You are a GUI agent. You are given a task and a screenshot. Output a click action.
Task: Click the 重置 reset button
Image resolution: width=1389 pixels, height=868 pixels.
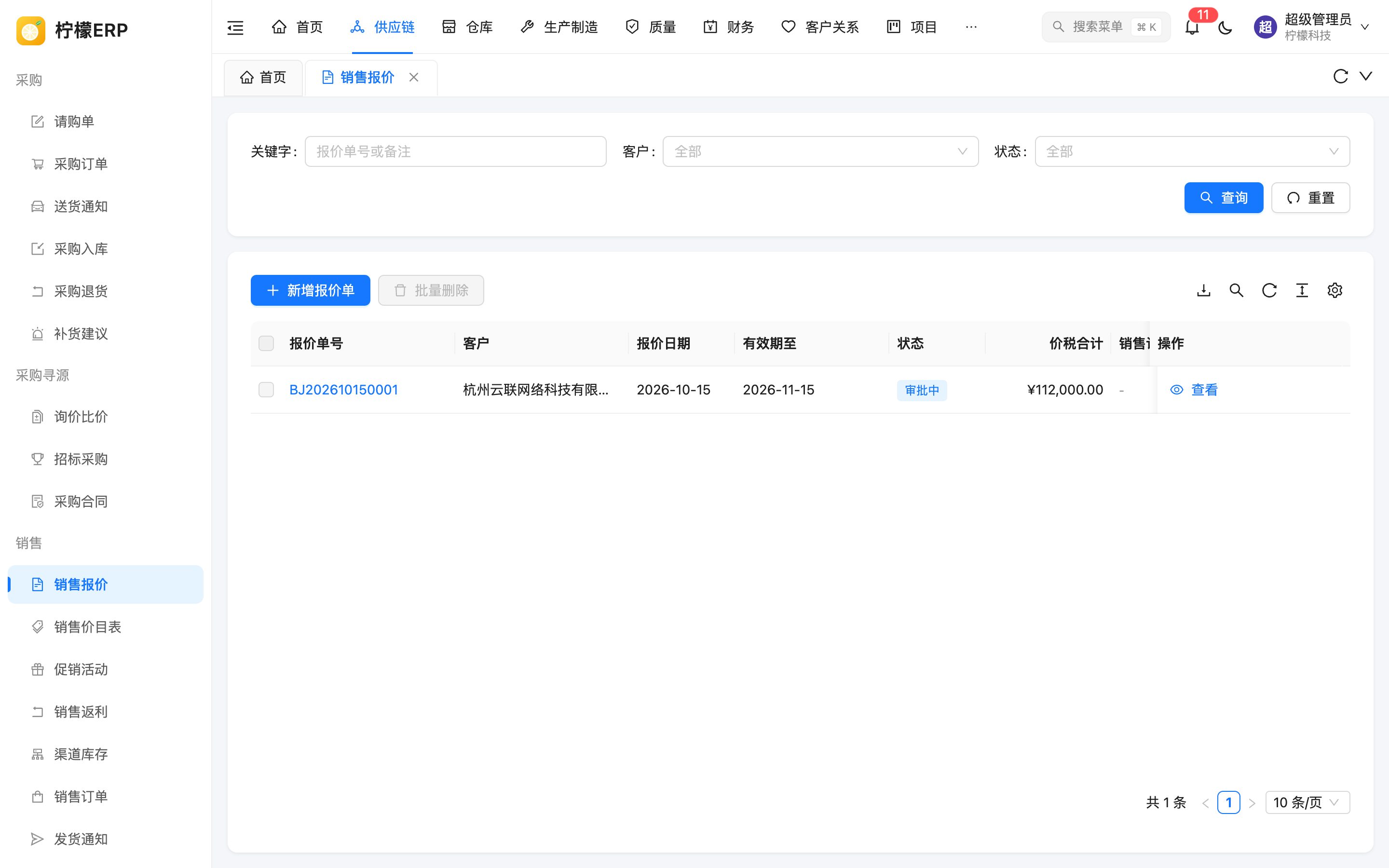tap(1310, 198)
